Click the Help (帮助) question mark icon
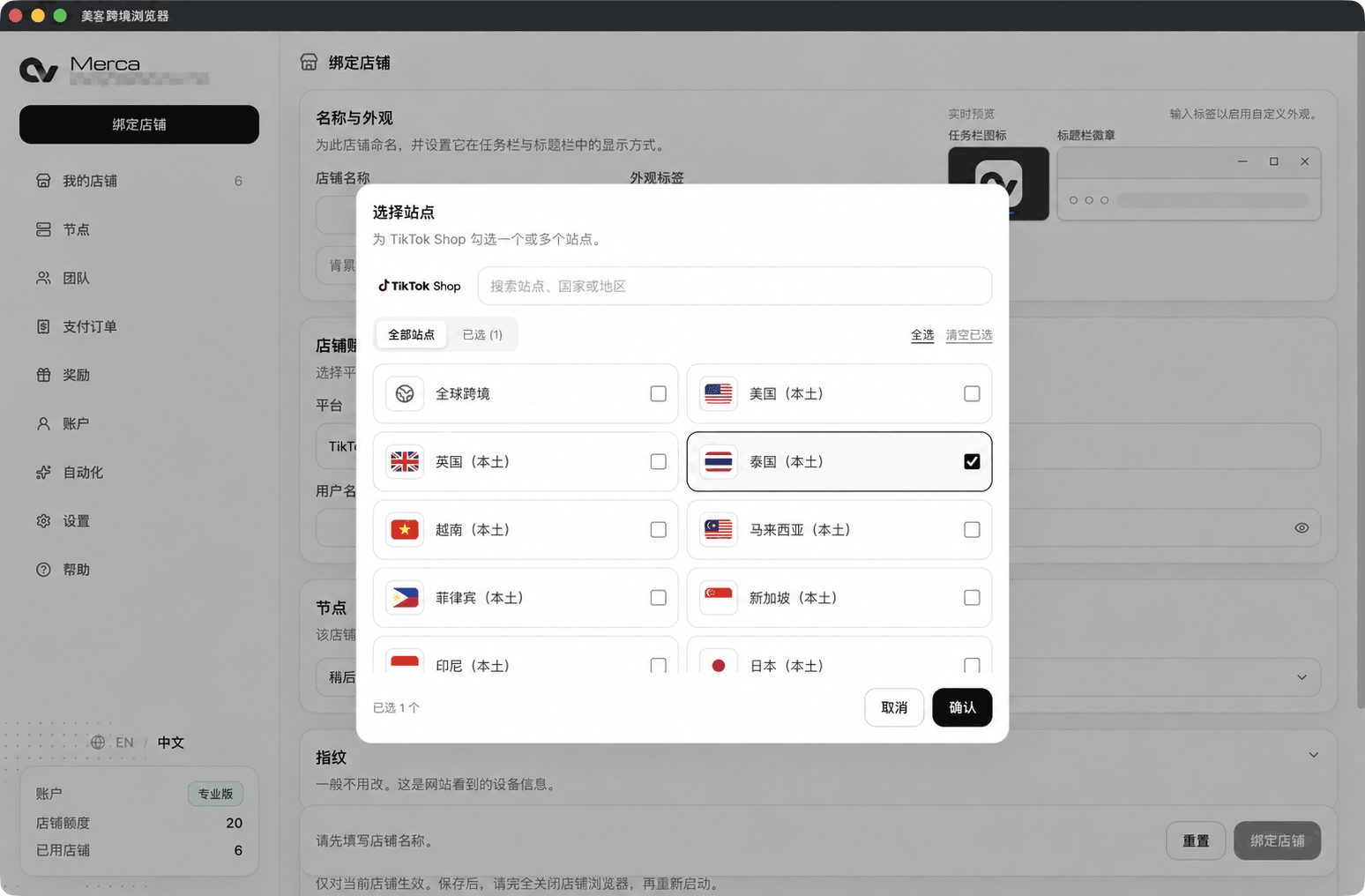Image resolution: width=1365 pixels, height=896 pixels. pos(43,570)
